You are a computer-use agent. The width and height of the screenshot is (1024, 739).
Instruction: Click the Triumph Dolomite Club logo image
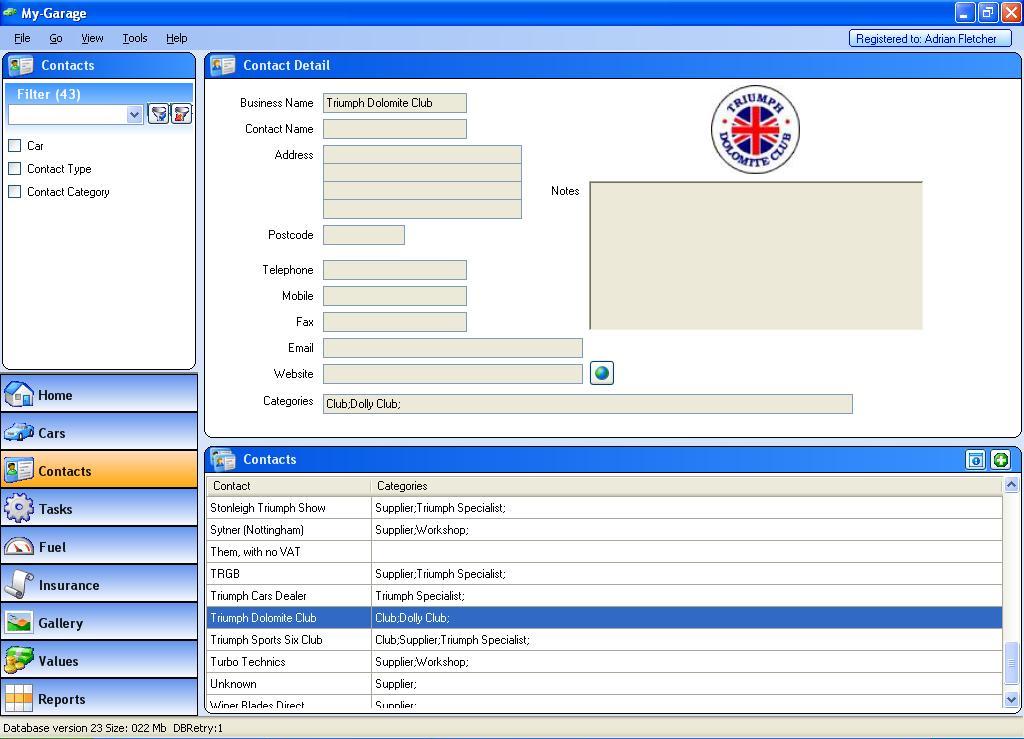point(755,130)
